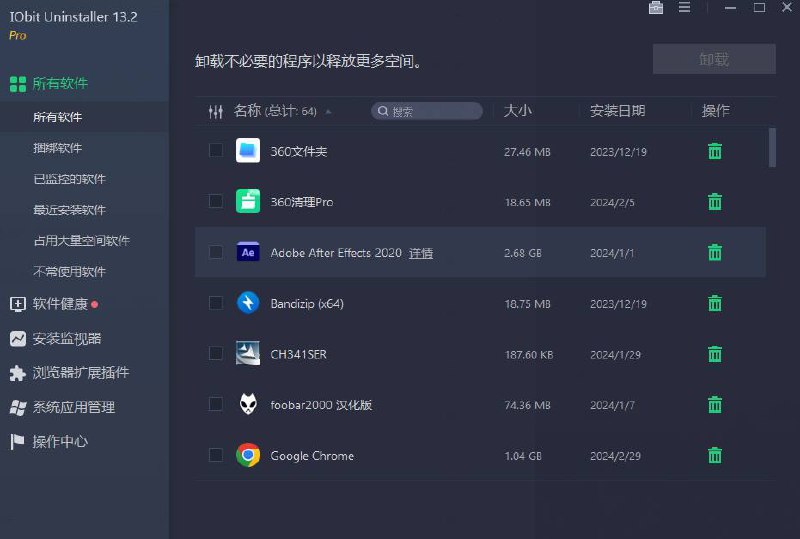Click the 2.68 GB size value
Screen dimensions: 800x539
523,253
